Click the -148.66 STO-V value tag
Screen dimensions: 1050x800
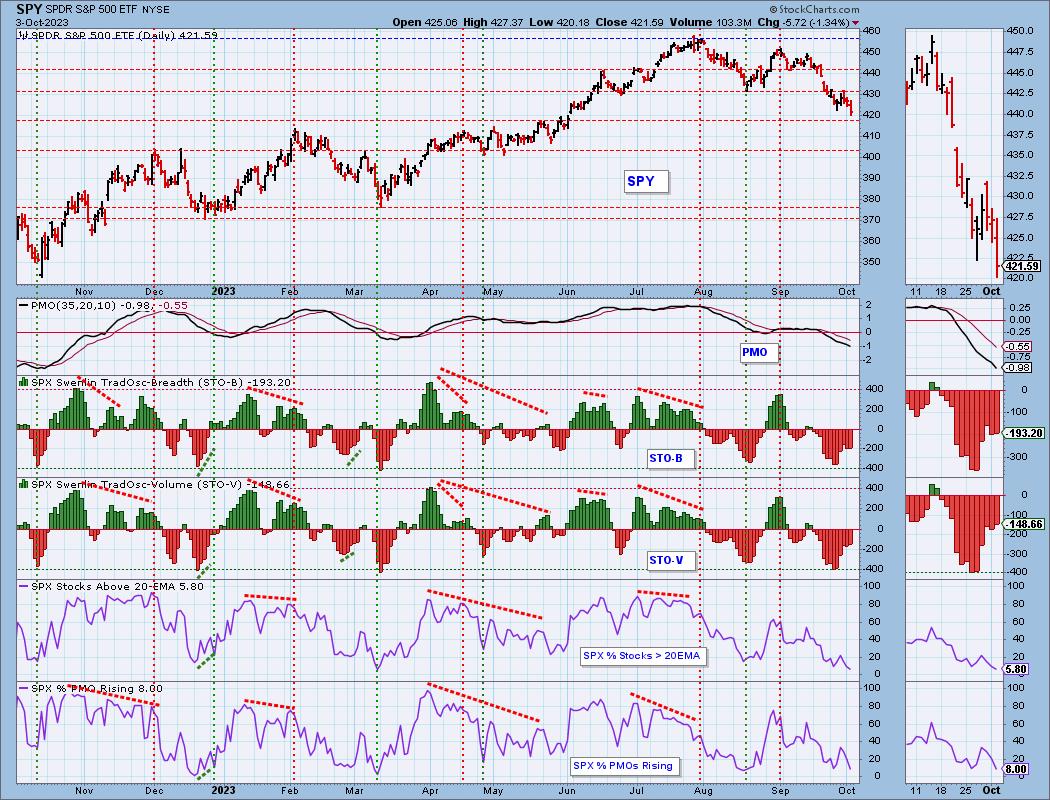[1025, 524]
